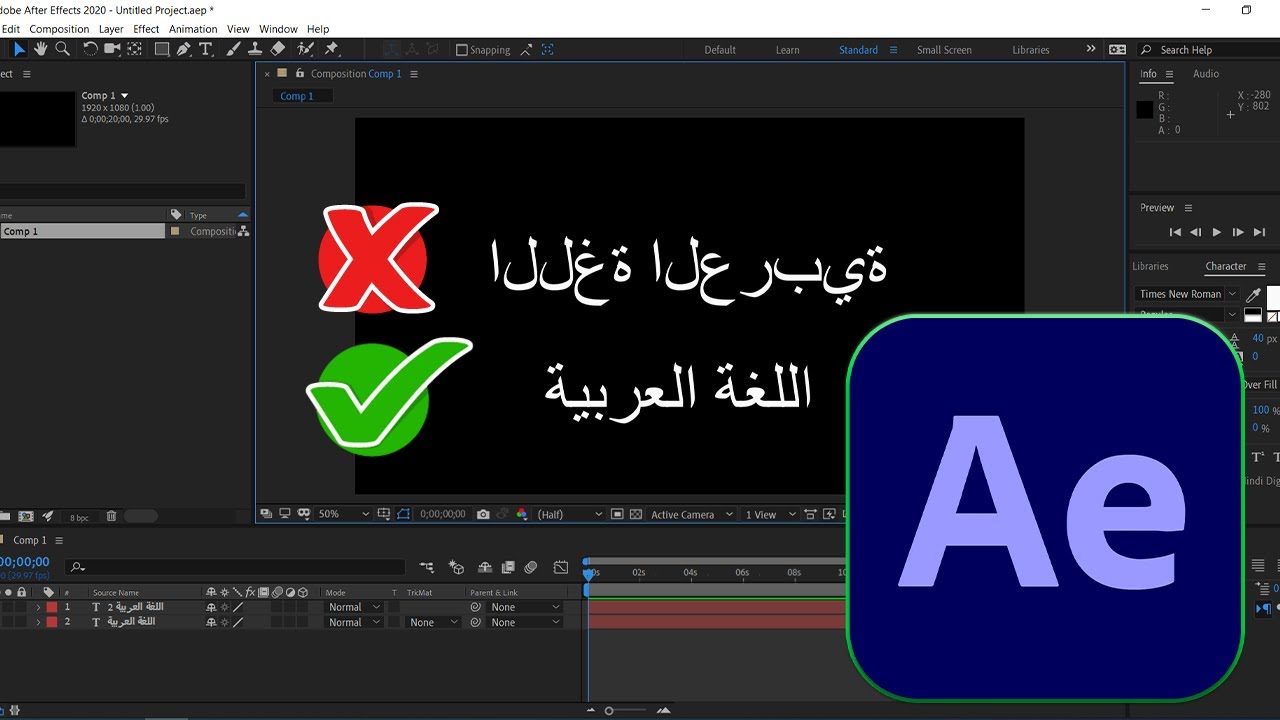Select the Hand tool
1280x720 pixels.
[41, 49]
